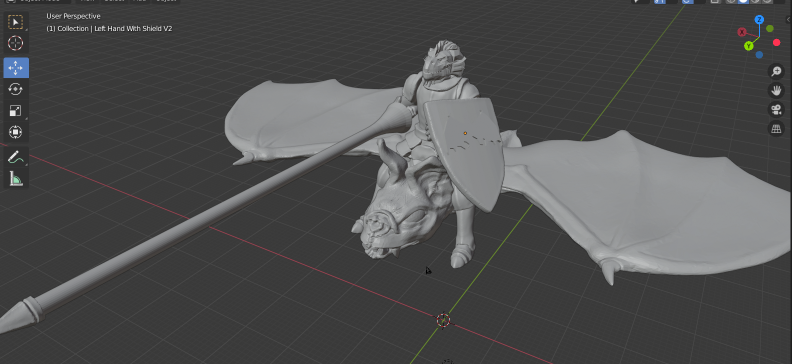The image size is (792, 364).
Task: Click the unlabeled bright red negative X gizmo ball
Action: [776, 42]
